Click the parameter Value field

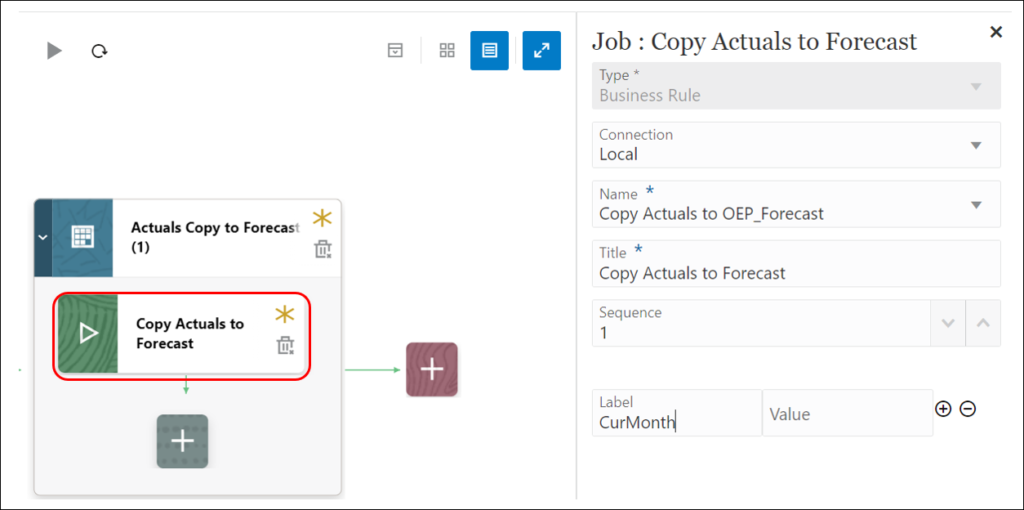click(x=846, y=413)
